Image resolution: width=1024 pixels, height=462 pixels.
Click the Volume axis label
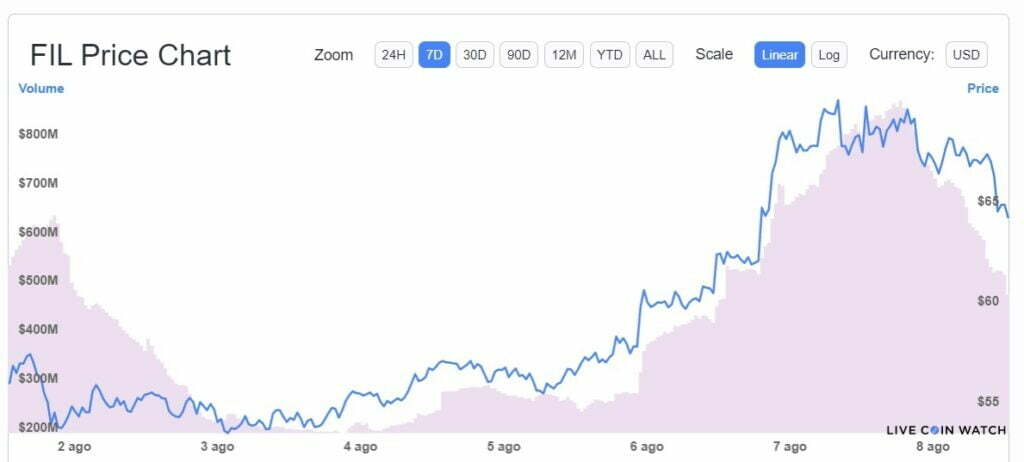pos(41,88)
